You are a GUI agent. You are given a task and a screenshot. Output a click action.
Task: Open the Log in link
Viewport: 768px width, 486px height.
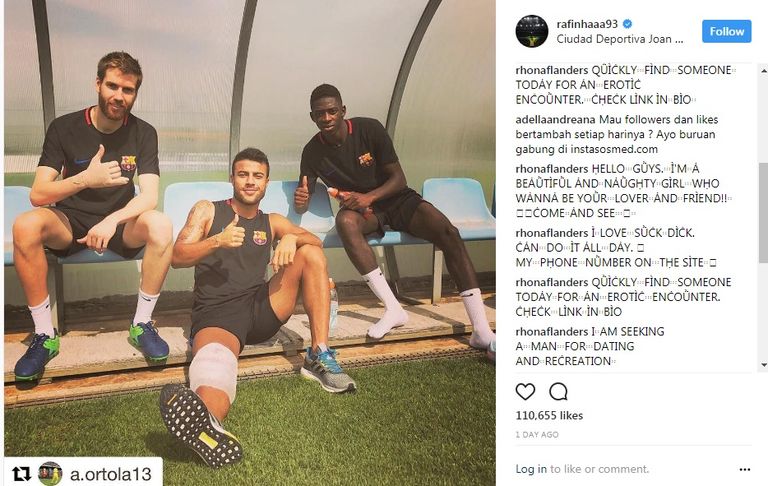point(531,469)
